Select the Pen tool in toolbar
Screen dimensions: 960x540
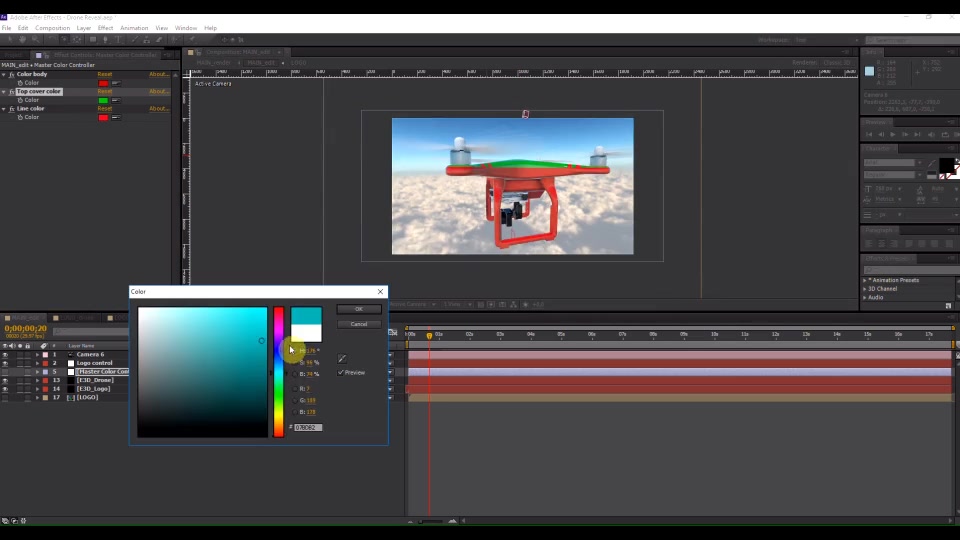coord(105,39)
